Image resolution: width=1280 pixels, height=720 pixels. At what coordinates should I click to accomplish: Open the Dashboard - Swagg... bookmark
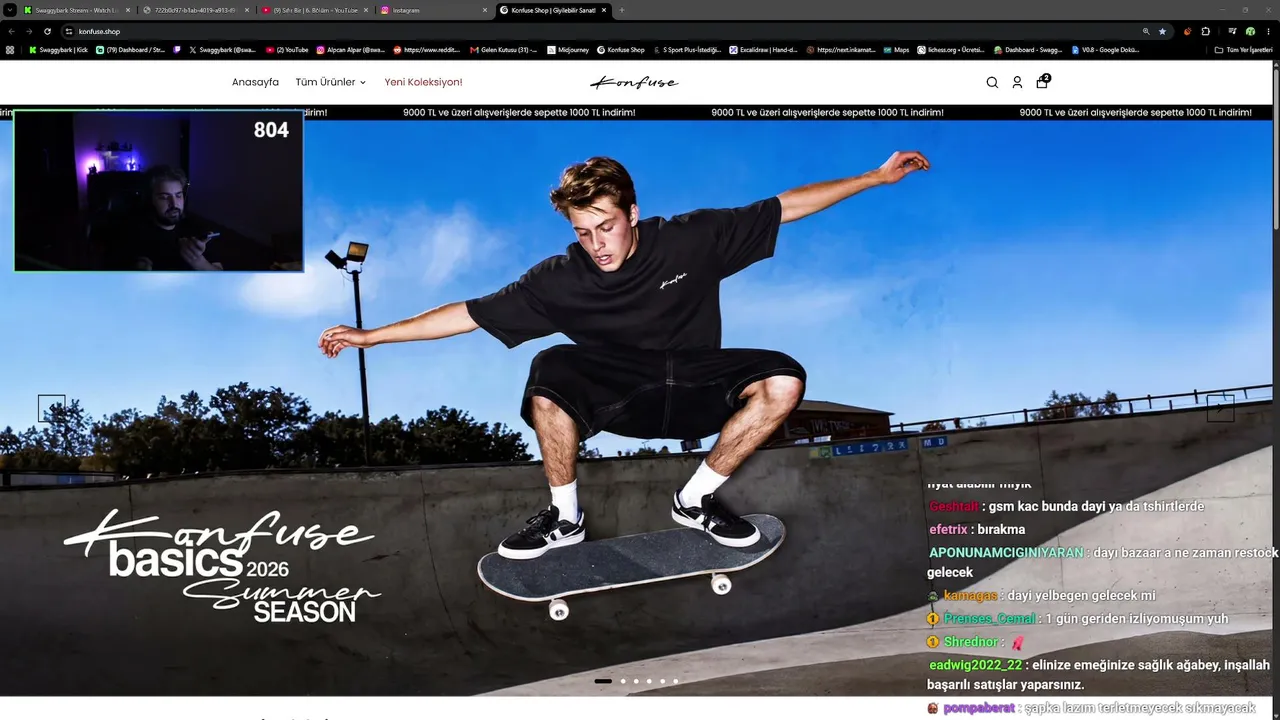pos(1028,49)
